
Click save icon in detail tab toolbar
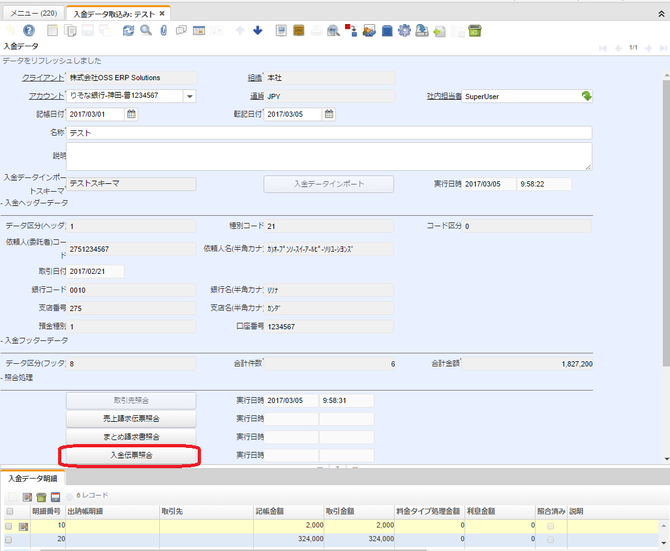(55, 497)
